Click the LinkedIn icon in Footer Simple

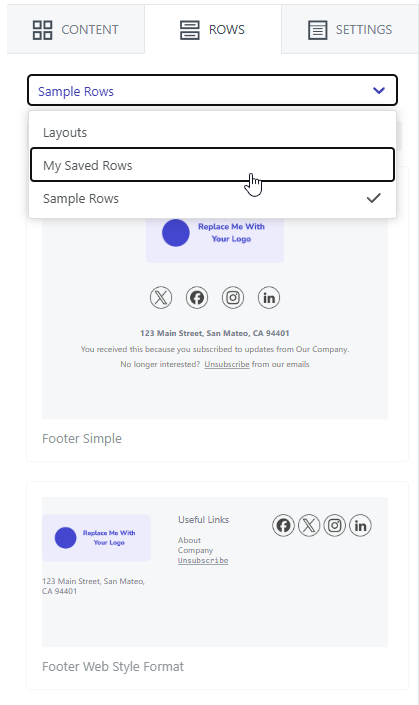269,298
